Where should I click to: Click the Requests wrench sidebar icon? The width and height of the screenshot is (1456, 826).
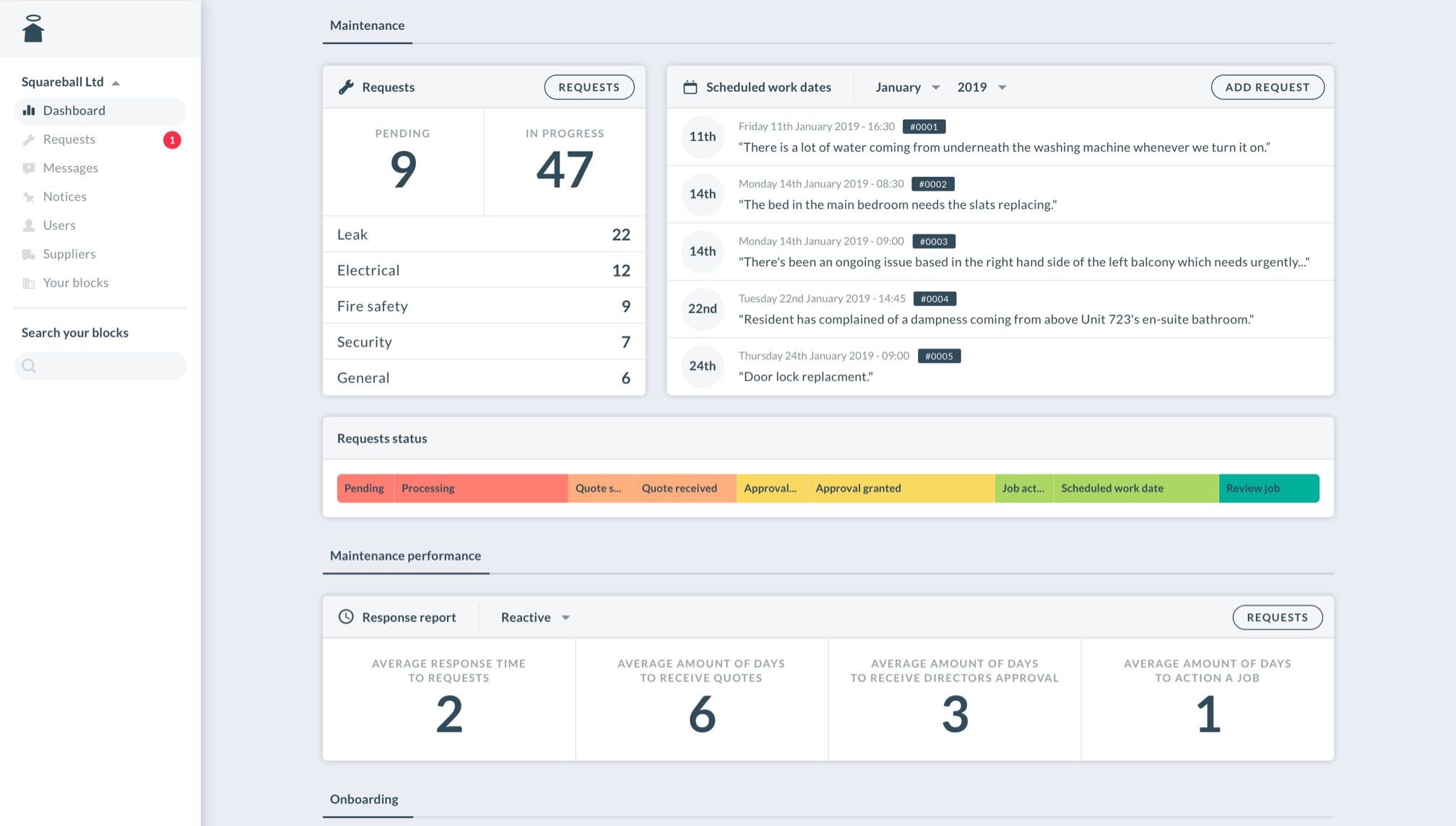[29, 139]
